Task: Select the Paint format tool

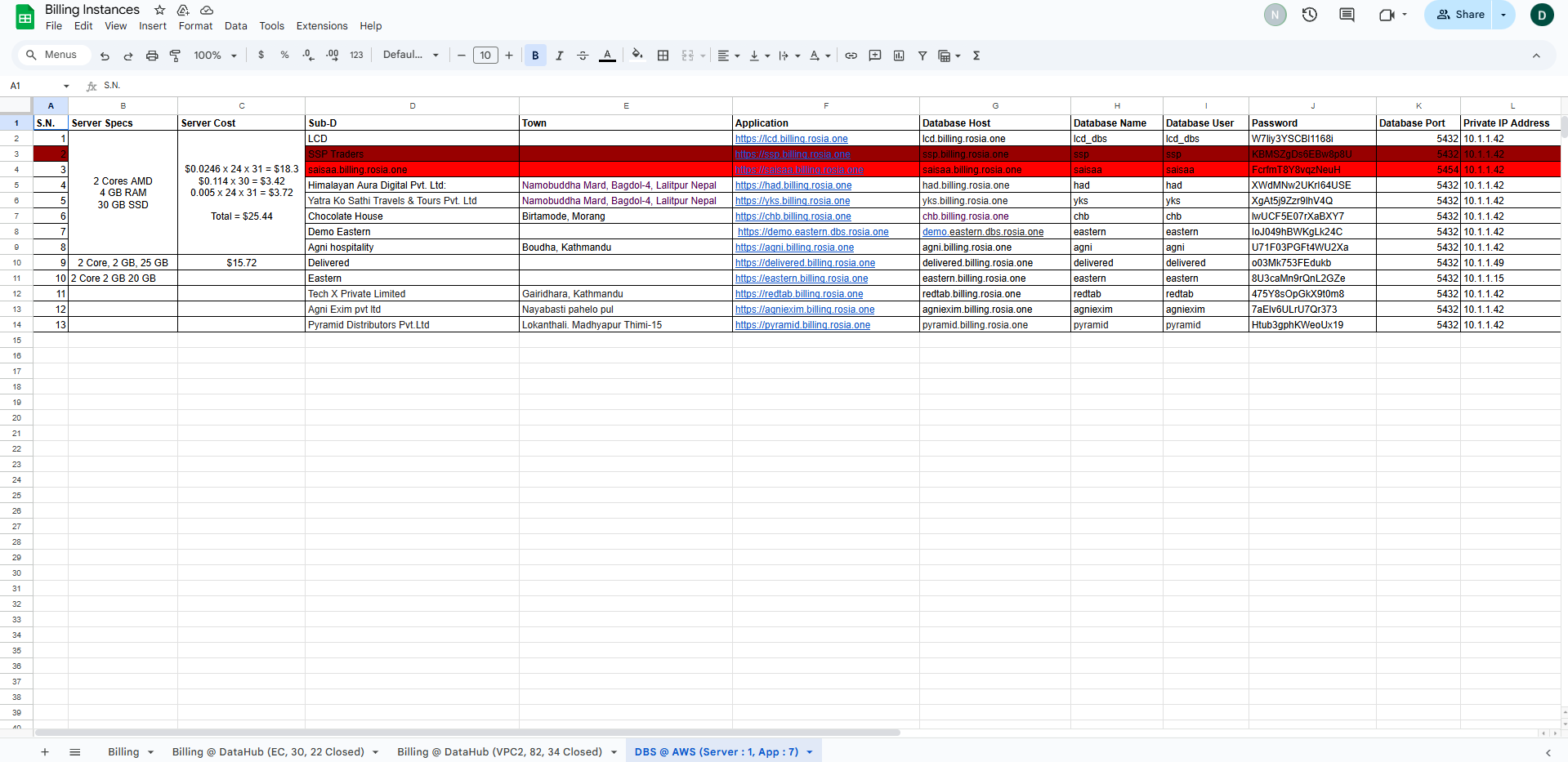Action: click(175, 56)
